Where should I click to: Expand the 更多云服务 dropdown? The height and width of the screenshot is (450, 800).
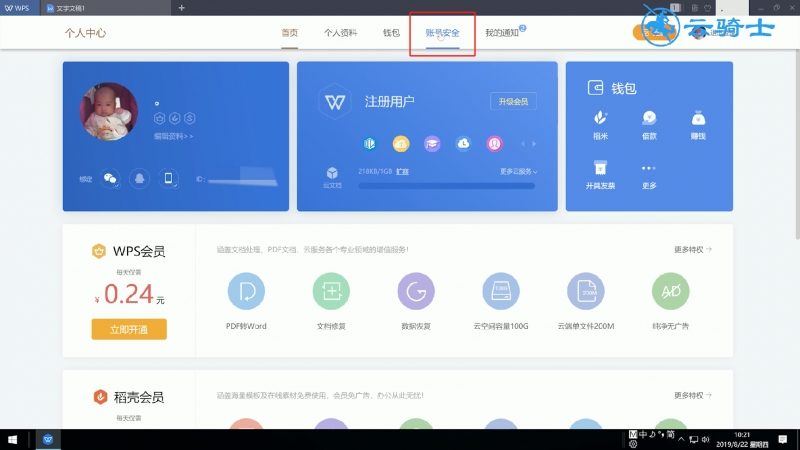pos(518,171)
